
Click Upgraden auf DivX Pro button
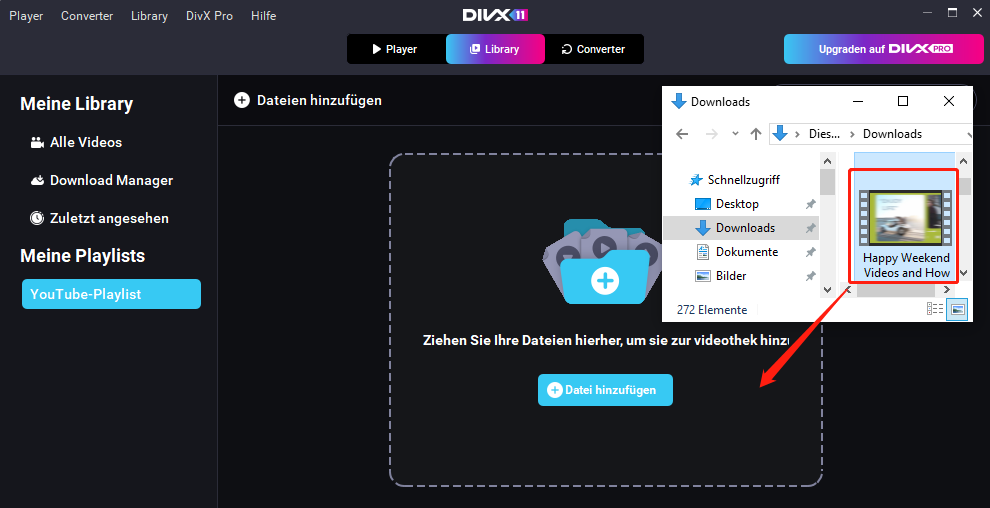click(x=884, y=49)
